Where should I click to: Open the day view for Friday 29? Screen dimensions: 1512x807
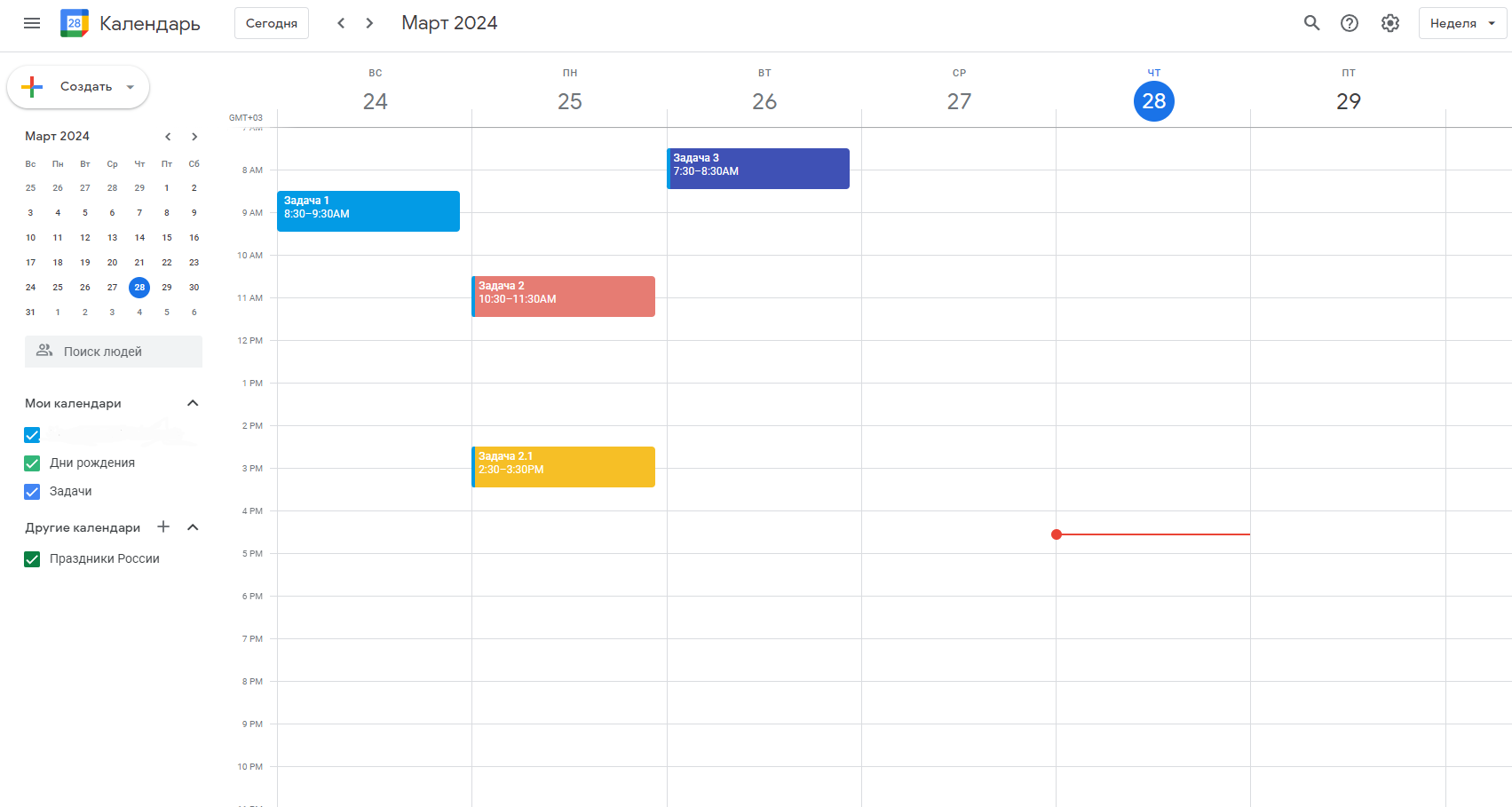1349,101
